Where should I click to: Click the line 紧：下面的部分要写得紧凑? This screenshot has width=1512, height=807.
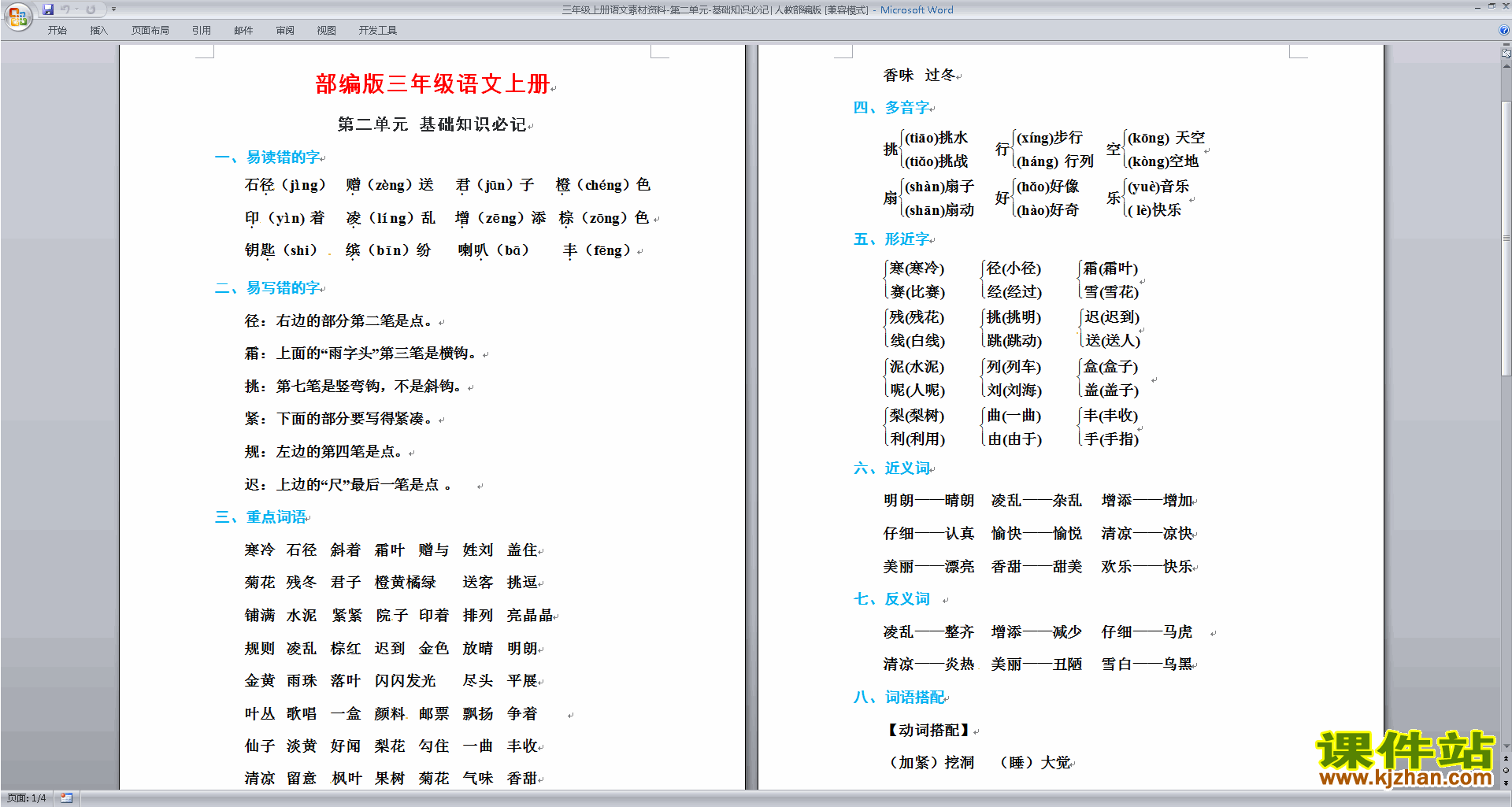click(x=339, y=419)
